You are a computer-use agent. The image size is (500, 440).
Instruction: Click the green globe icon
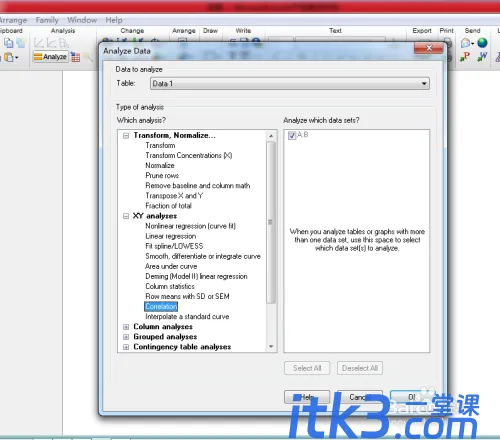tap(482, 43)
